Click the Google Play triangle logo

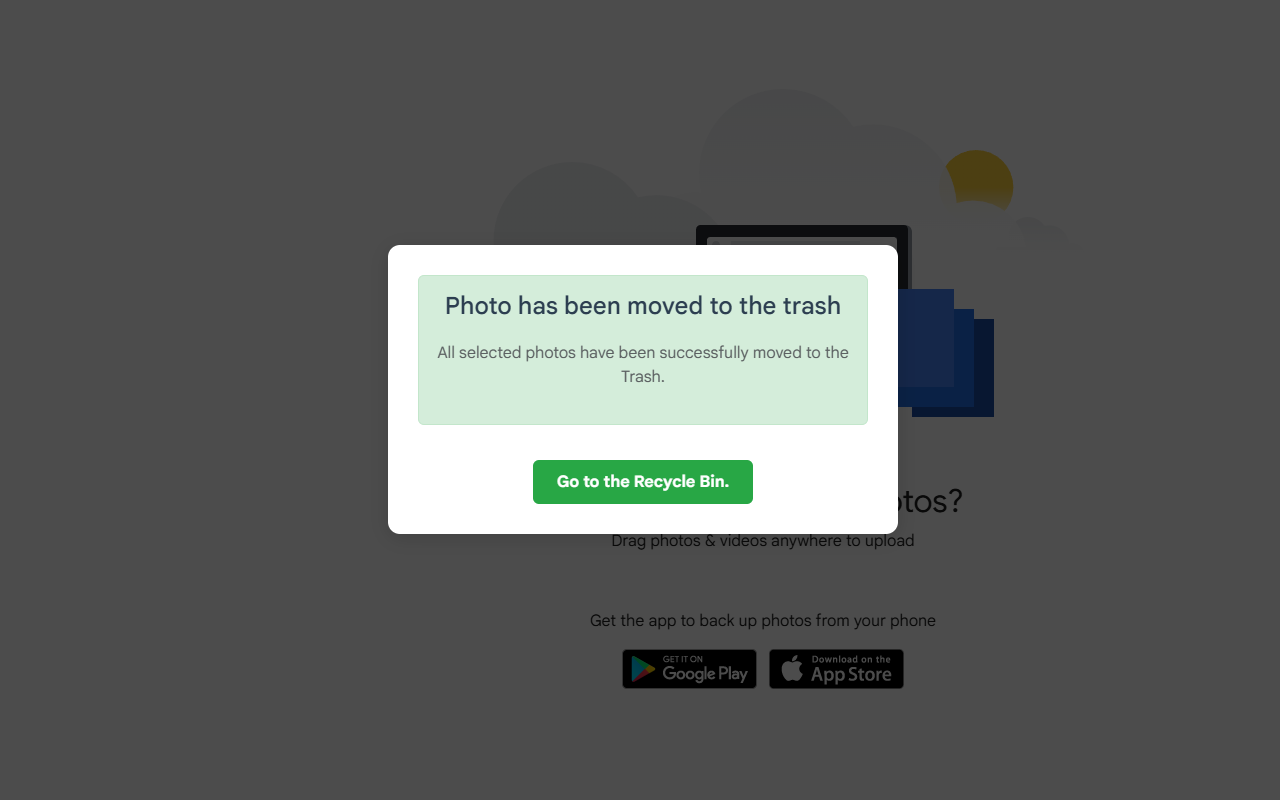644,669
